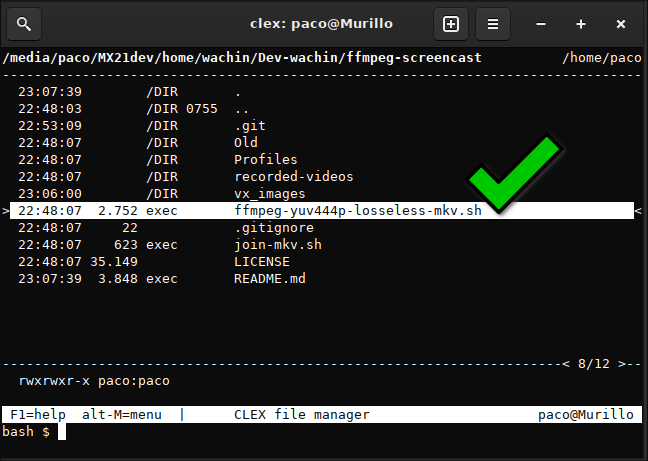Click the bash $ command prompt
The width and height of the screenshot is (648, 461).
coord(26,431)
